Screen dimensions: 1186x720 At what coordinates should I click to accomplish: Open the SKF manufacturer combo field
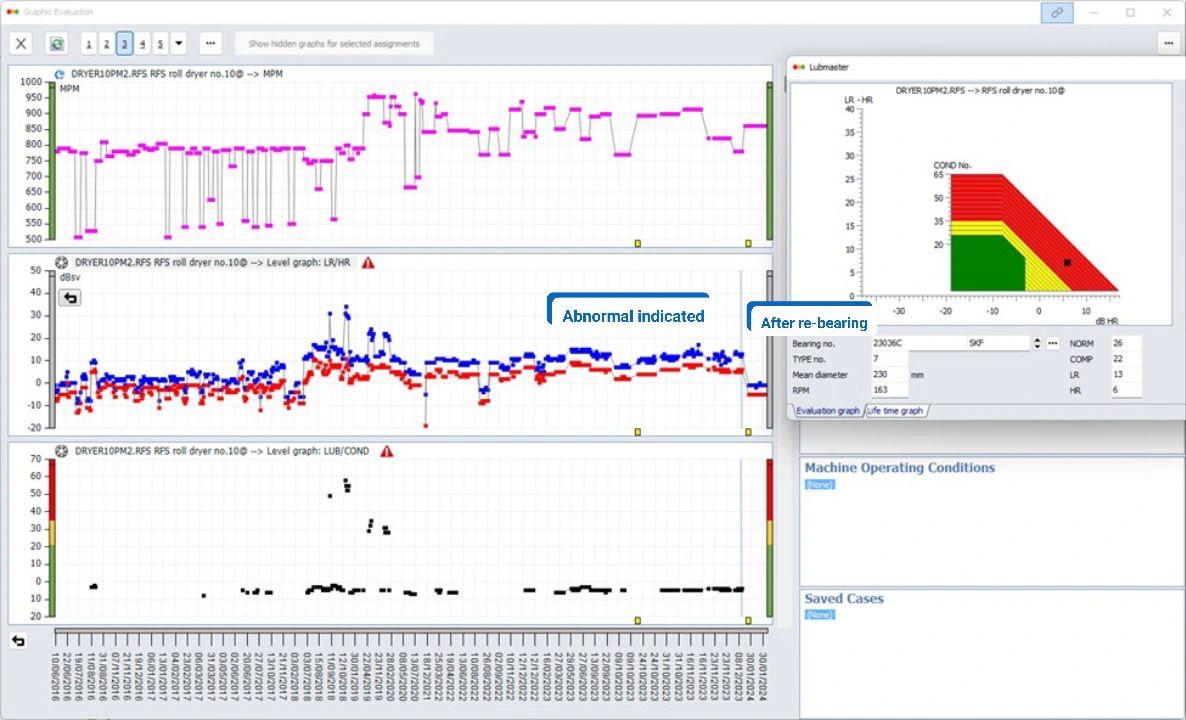[x=999, y=343]
